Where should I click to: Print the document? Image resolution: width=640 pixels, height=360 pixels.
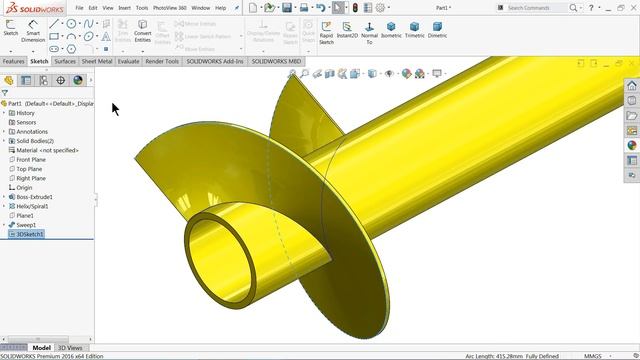pyautogui.click(x=304, y=7)
